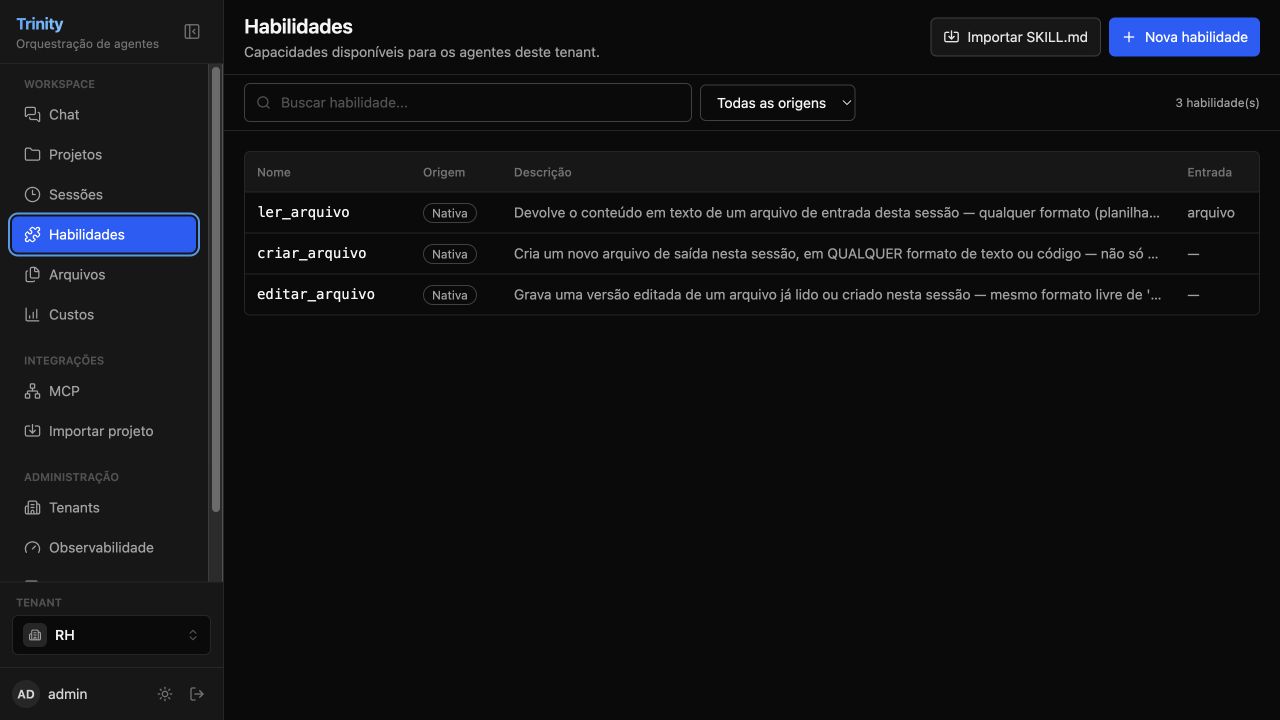The image size is (1280, 720).
Task: Click the logout icon beside admin
Action: pos(197,694)
